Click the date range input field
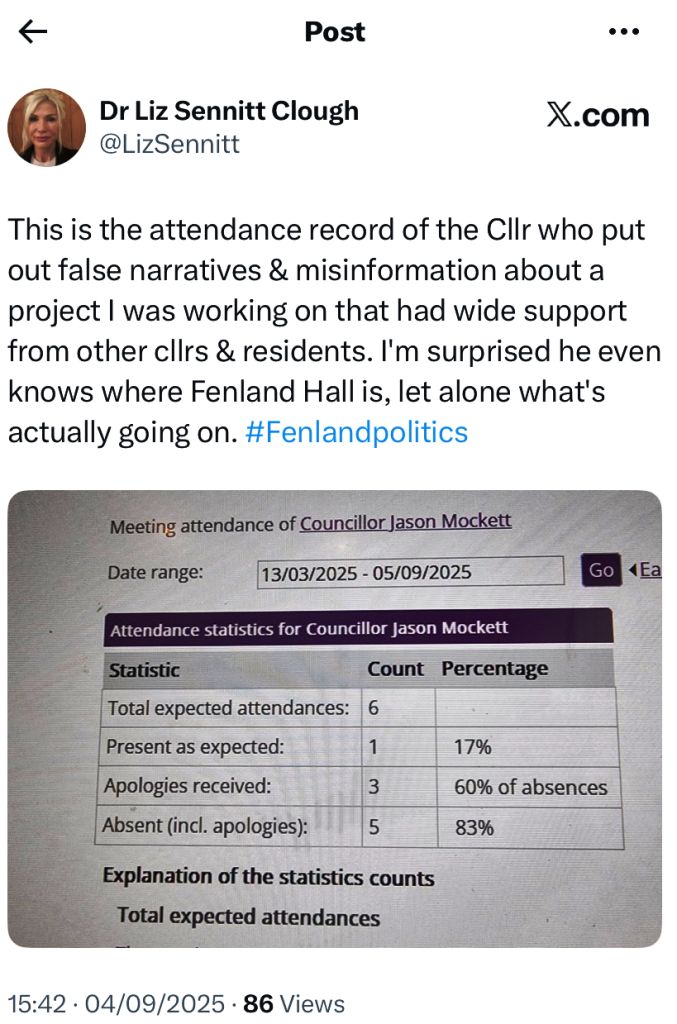 click(409, 573)
